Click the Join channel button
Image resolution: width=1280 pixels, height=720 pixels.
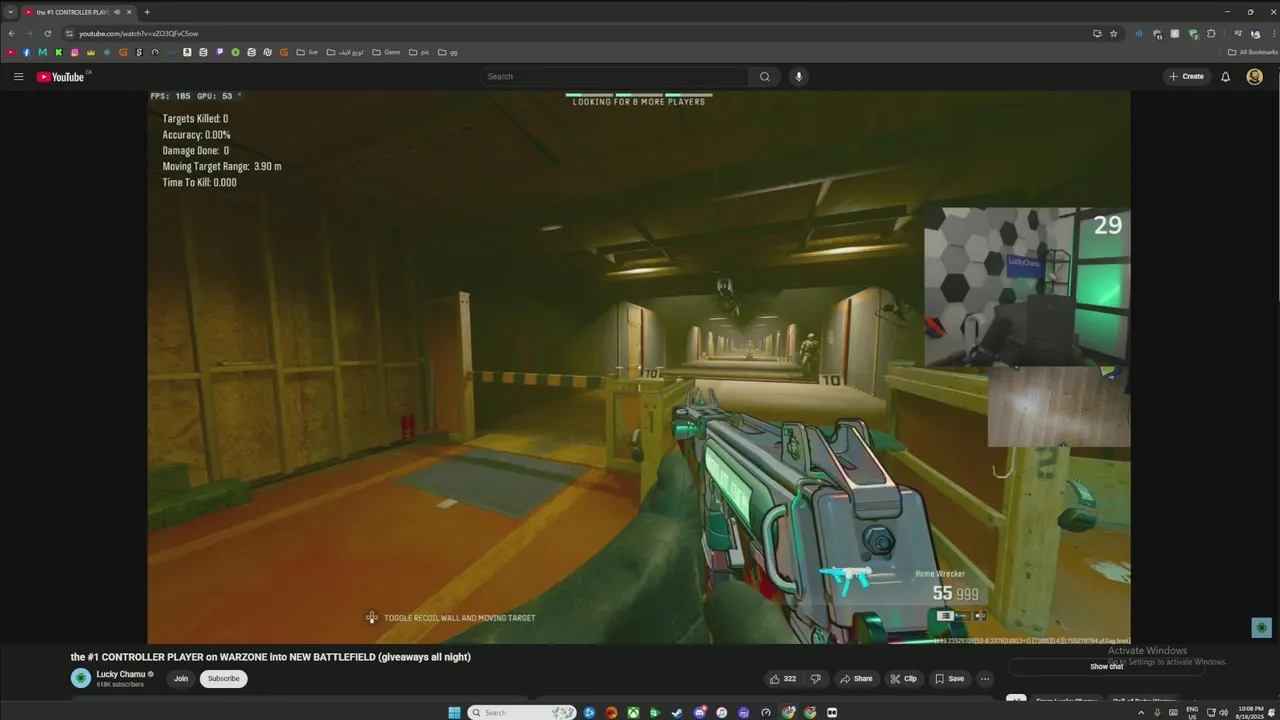[x=181, y=678]
